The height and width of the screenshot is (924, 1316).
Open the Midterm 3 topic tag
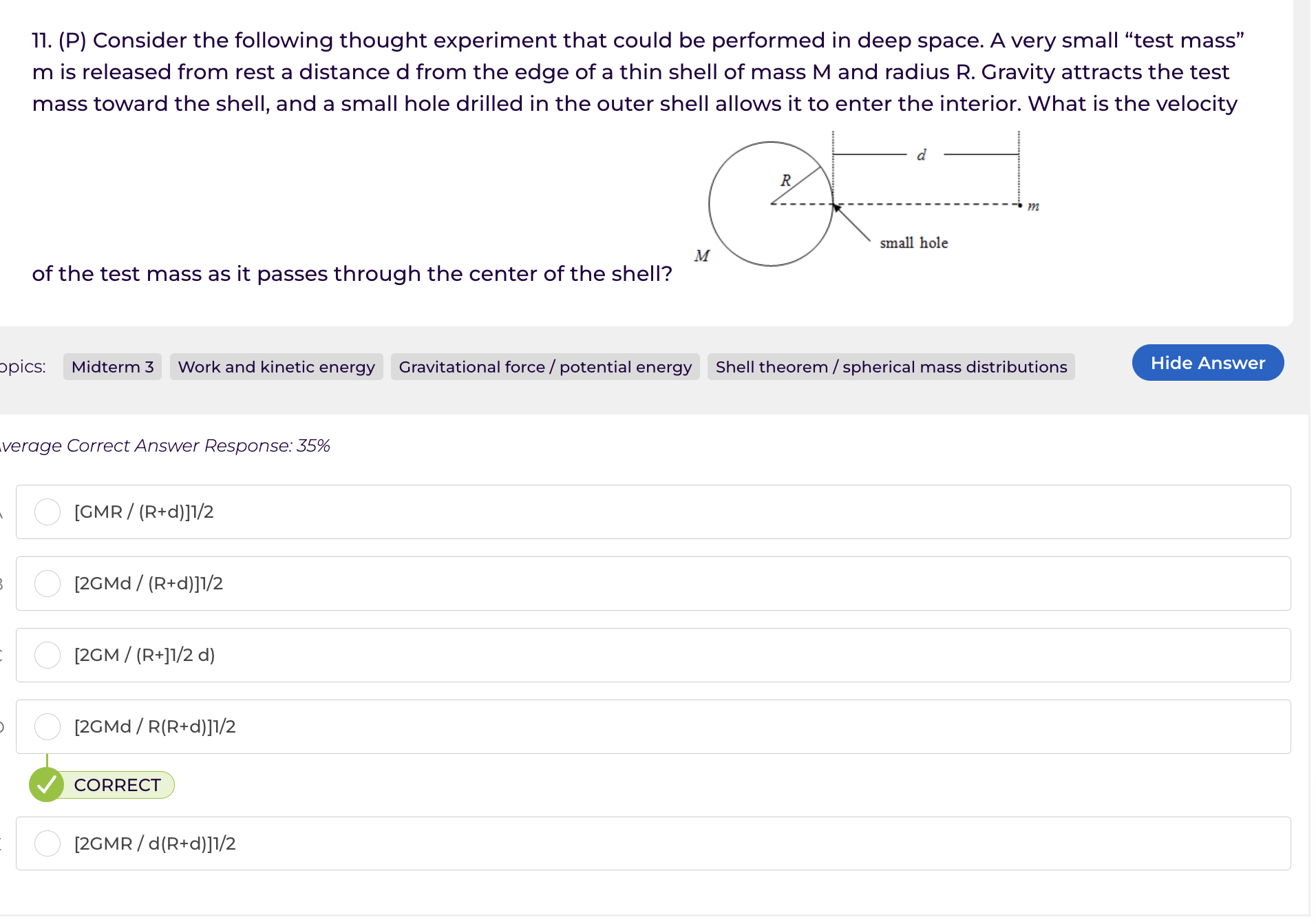pyautogui.click(x=112, y=367)
